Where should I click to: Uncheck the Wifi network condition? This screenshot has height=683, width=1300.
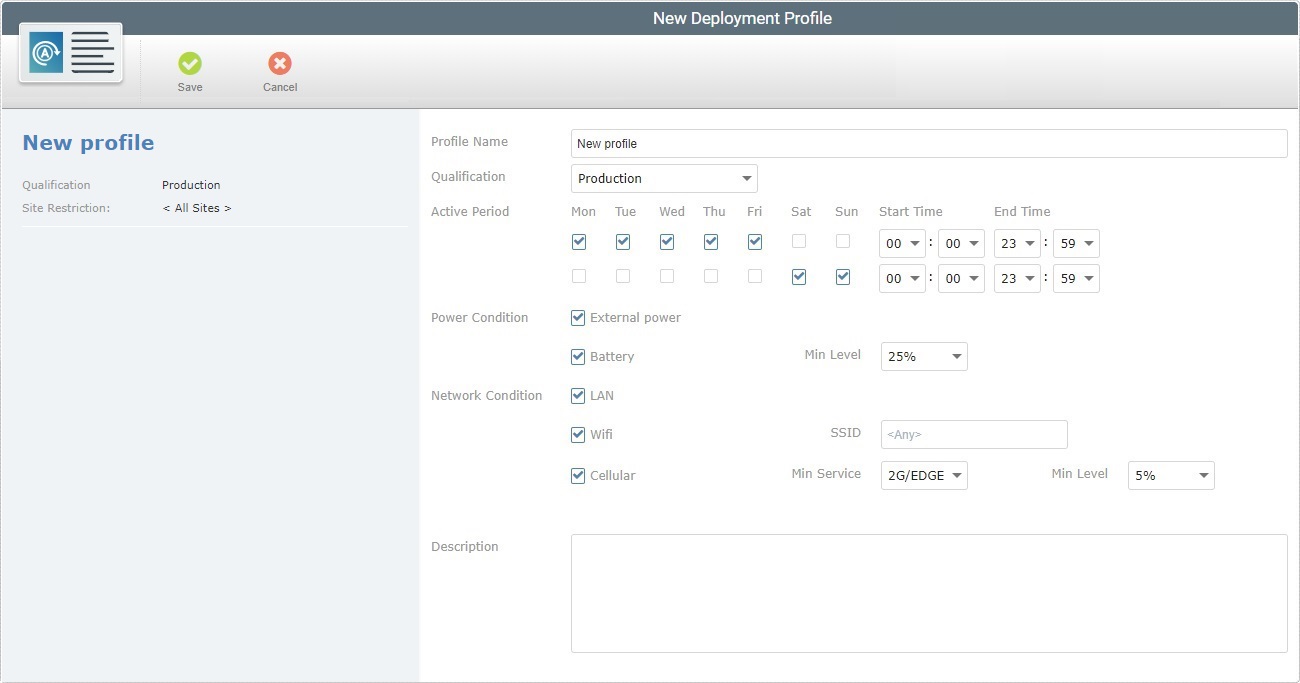coord(578,434)
